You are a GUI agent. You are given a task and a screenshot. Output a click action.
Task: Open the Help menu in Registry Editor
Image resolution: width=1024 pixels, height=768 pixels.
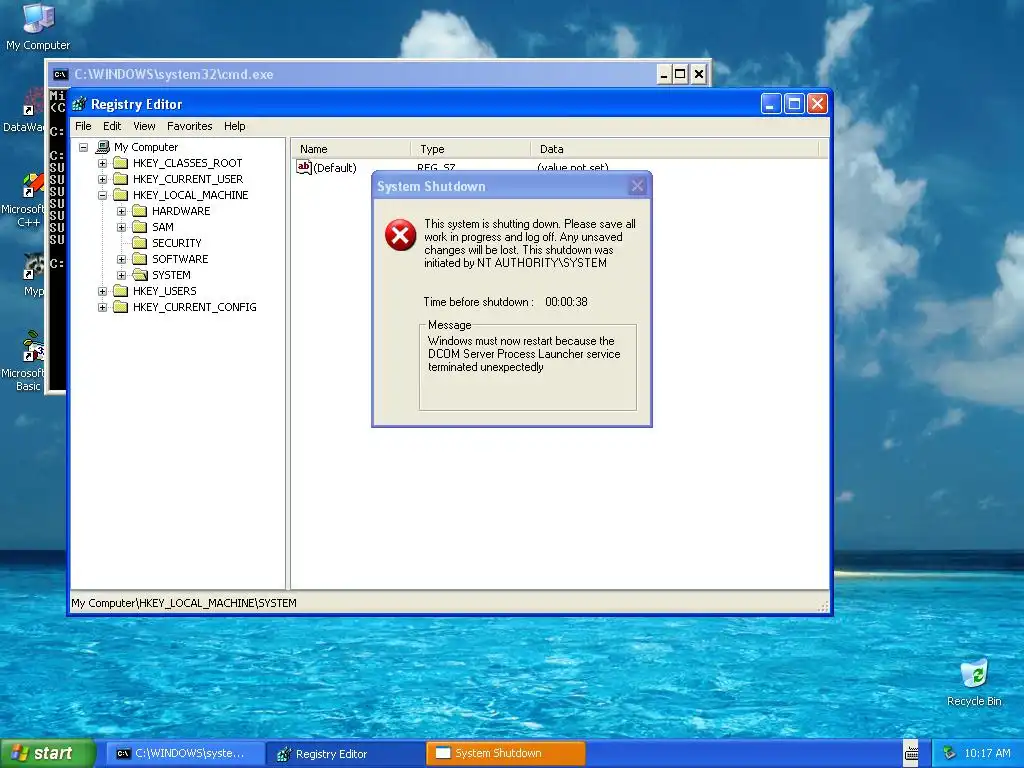(234, 126)
